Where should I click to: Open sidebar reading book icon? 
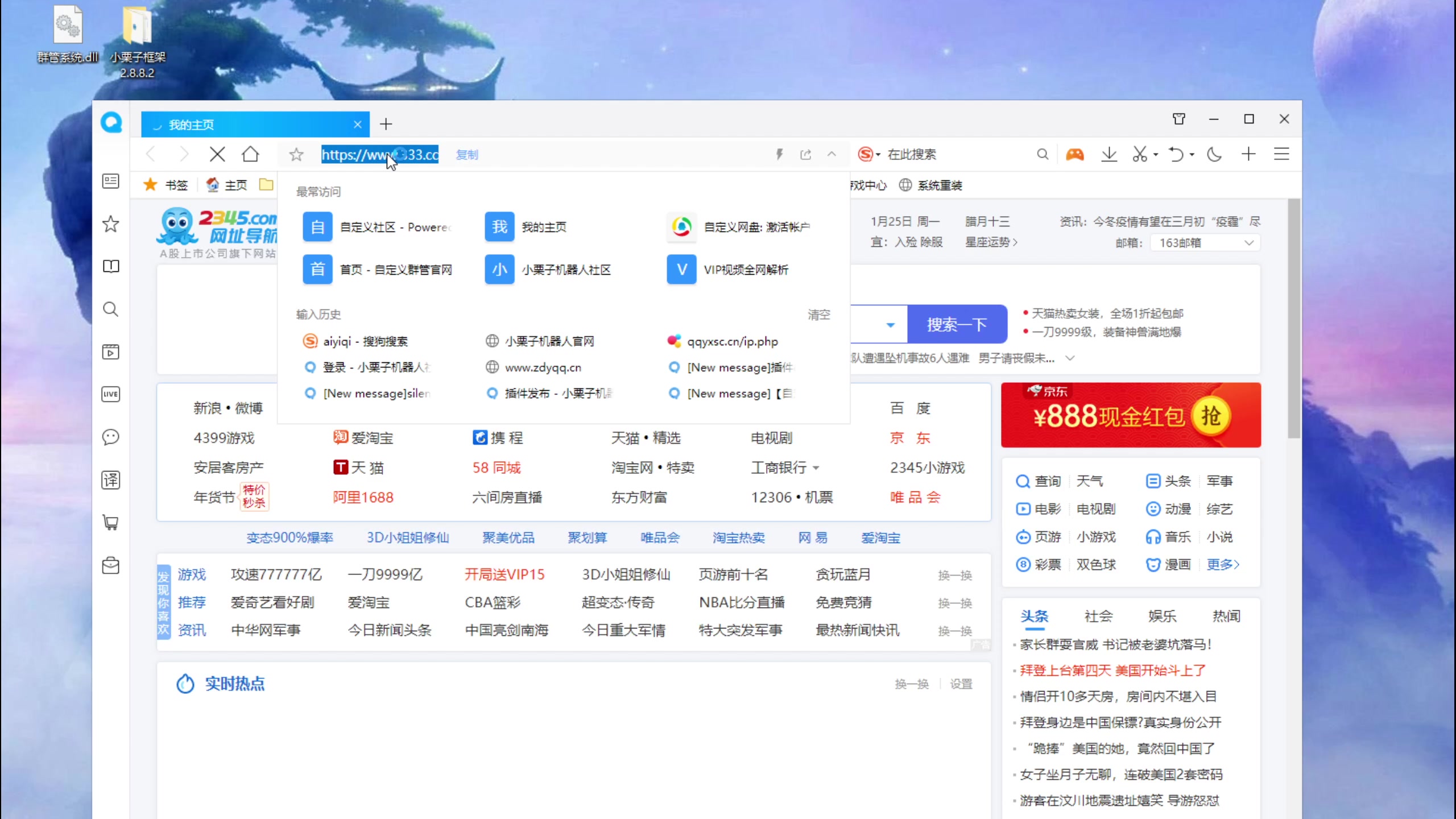[x=110, y=266]
